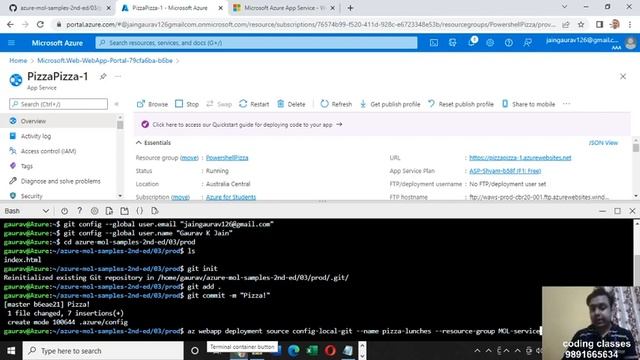Screen dimensions: 640x360
Task: Open the Feedback icon in the top bar
Action: pyautogui.click(x=527, y=43)
